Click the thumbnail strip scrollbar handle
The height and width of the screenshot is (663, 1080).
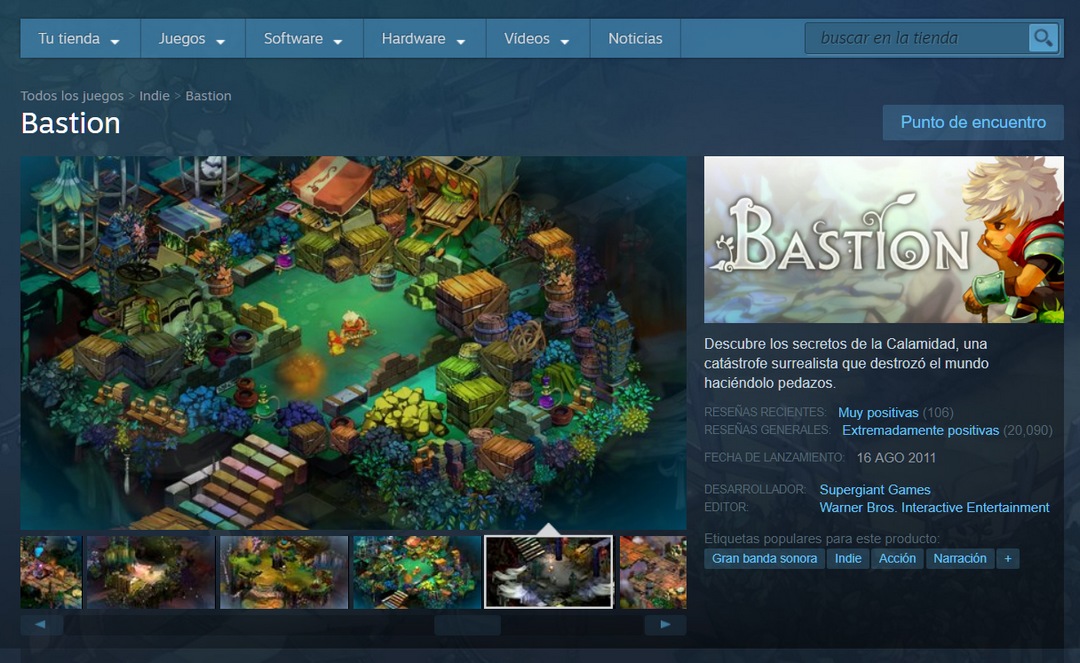[x=467, y=624]
